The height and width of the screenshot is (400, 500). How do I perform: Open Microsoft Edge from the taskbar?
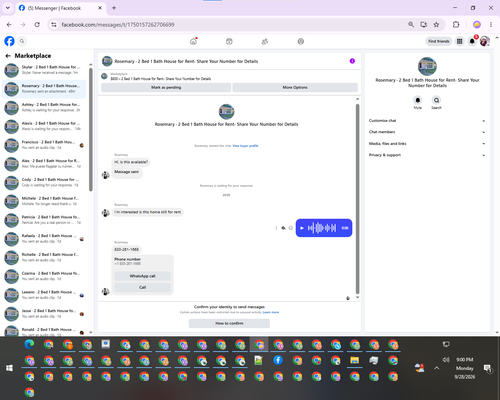pyautogui.click(x=29, y=344)
